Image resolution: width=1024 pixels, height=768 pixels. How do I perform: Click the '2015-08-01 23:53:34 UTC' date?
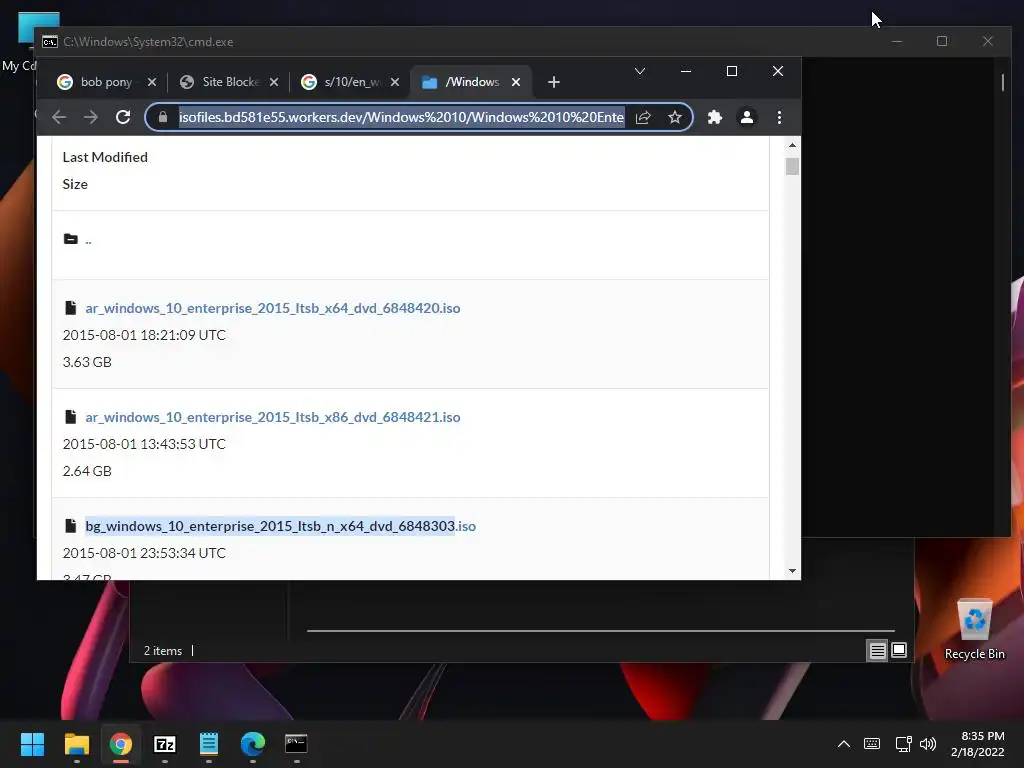(144, 553)
